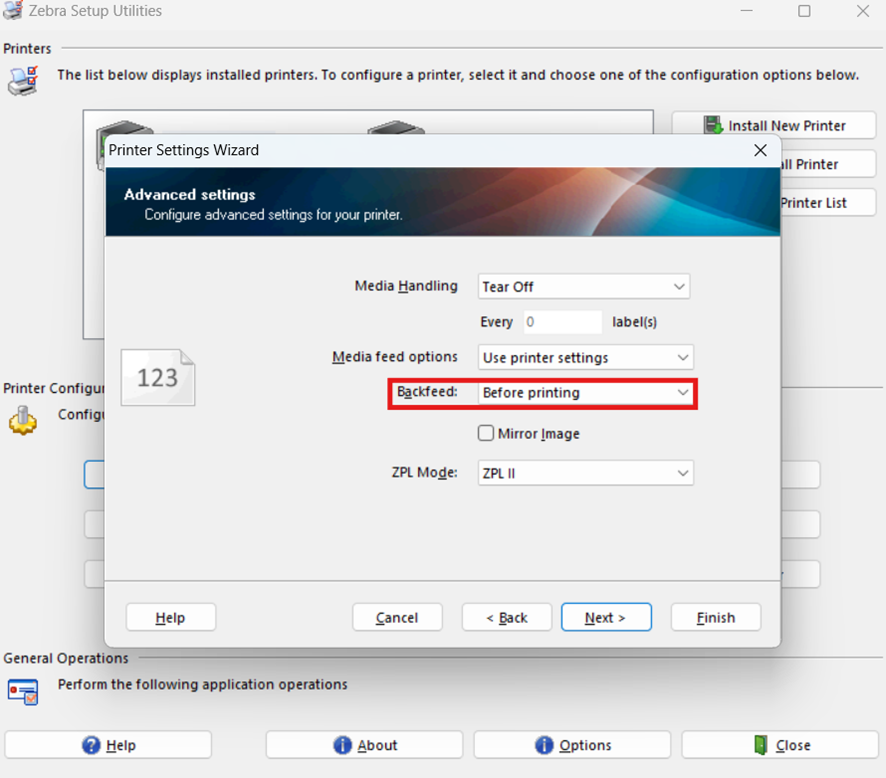The width and height of the screenshot is (886, 778).
Task: Open About in main window
Action: click(364, 745)
